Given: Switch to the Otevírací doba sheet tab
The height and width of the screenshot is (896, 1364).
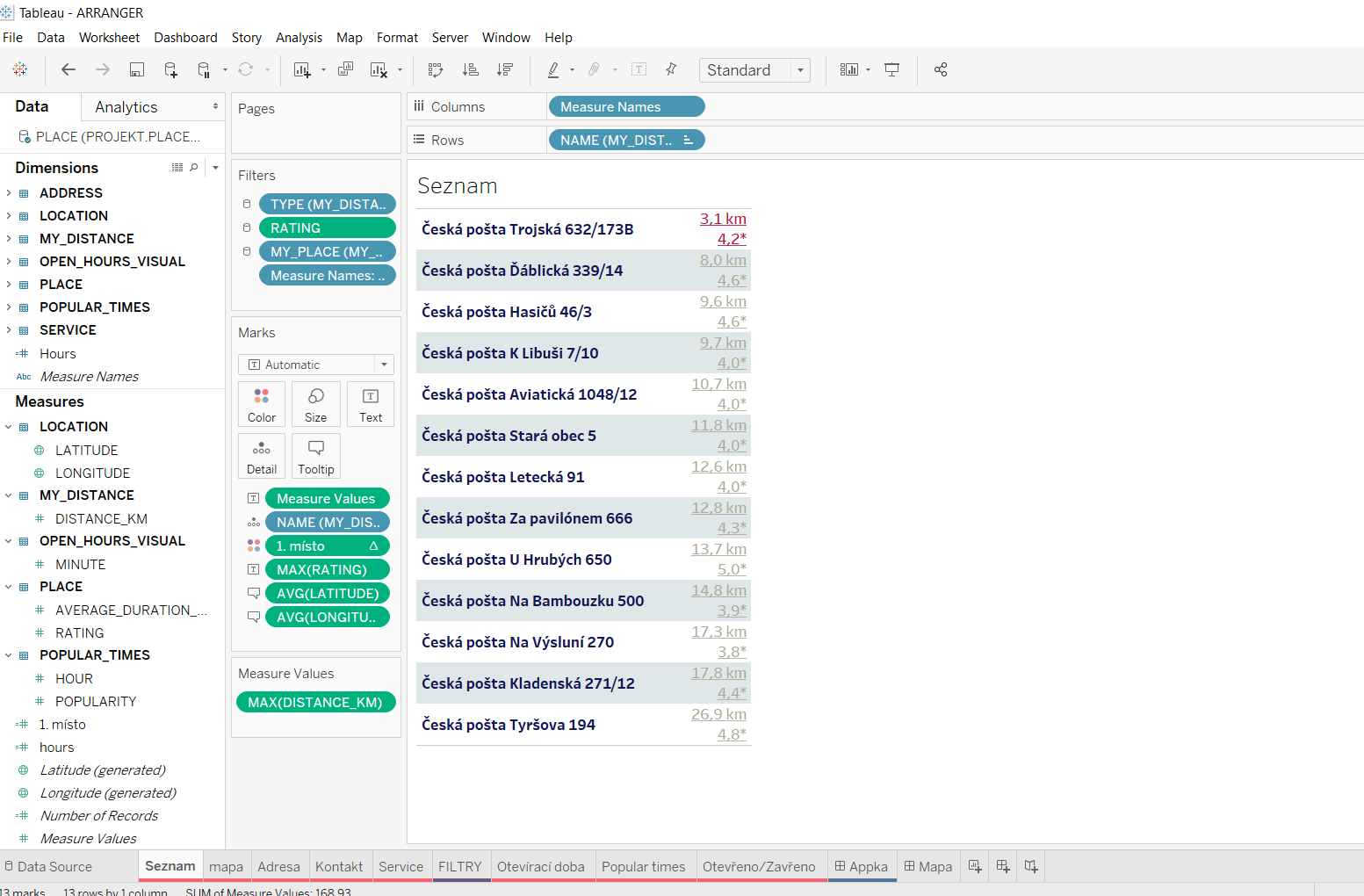Looking at the screenshot, I should pyautogui.click(x=541, y=866).
